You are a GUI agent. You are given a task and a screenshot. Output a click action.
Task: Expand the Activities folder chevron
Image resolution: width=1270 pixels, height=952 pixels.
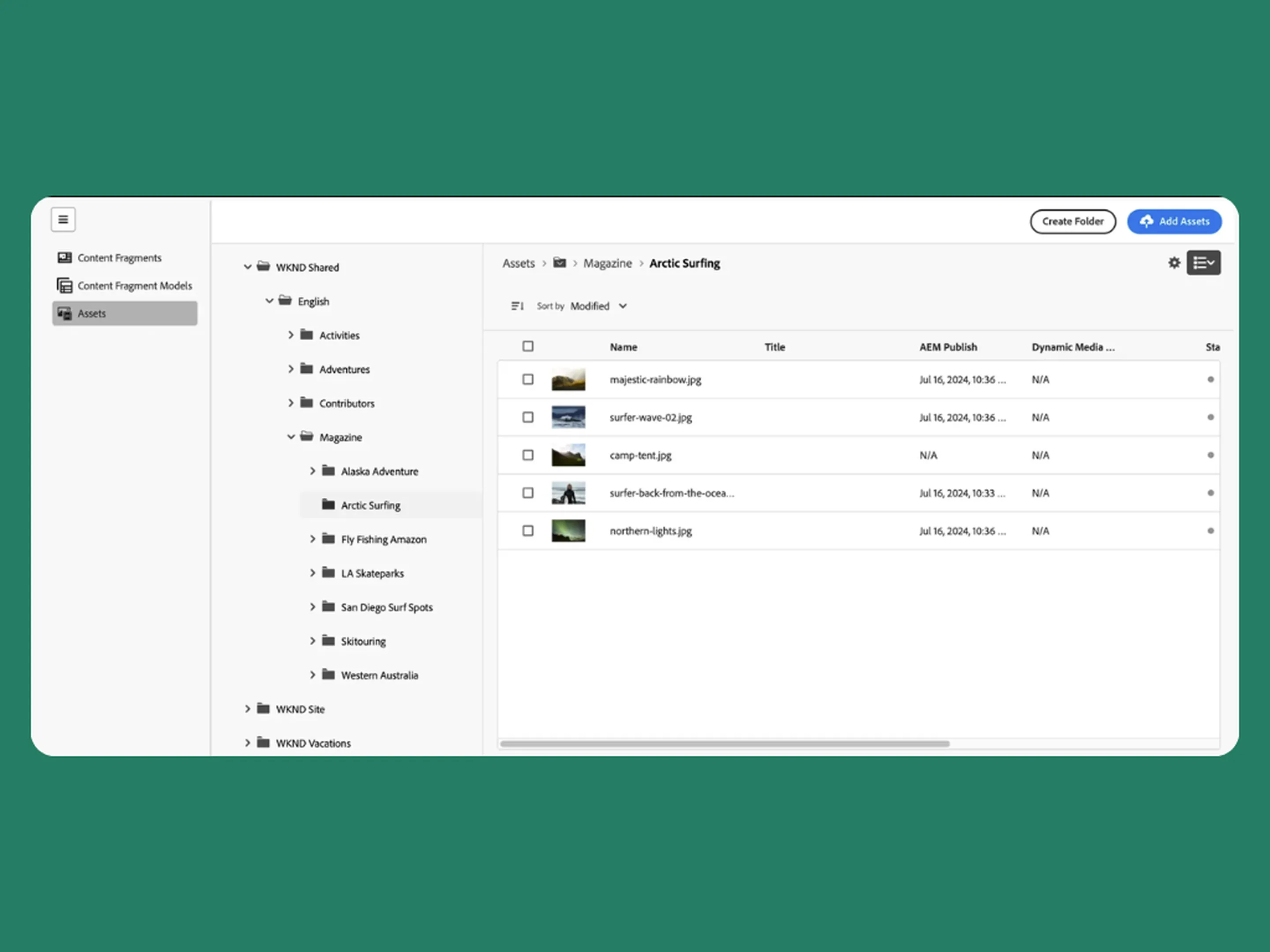[x=291, y=335]
